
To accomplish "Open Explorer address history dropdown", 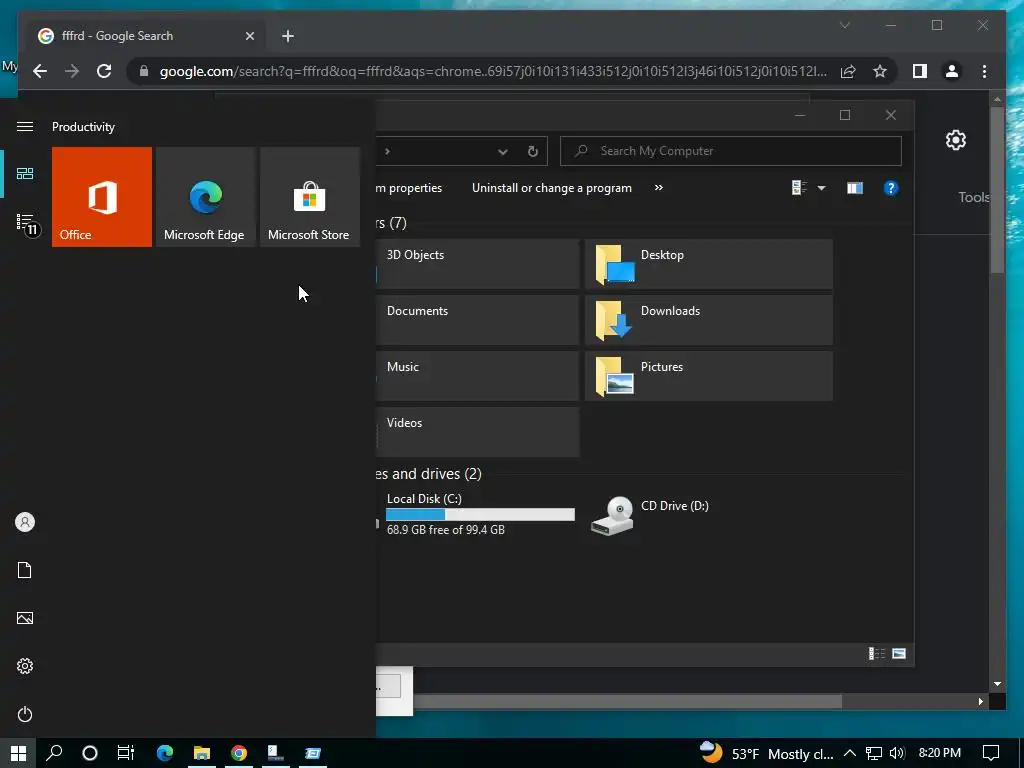I will [502, 152].
